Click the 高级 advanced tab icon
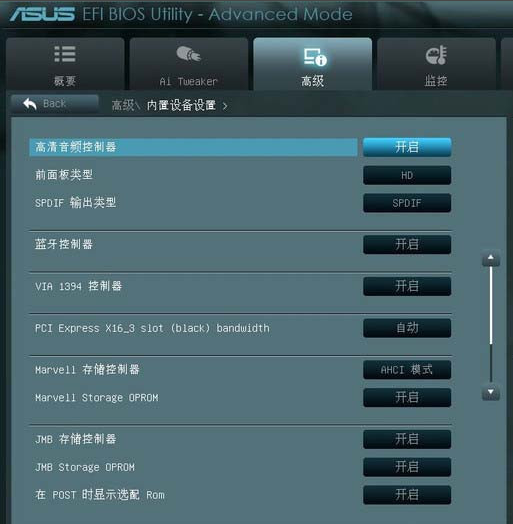This screenshot has width=513, height=524. pyautogui.click(x=315, y=57)
